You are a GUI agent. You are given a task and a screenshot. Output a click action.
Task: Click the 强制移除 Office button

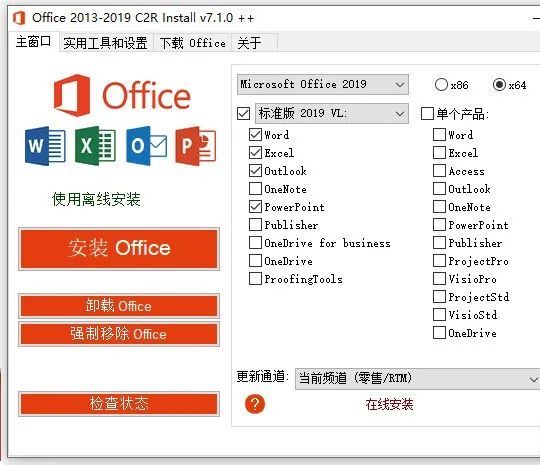119,334
